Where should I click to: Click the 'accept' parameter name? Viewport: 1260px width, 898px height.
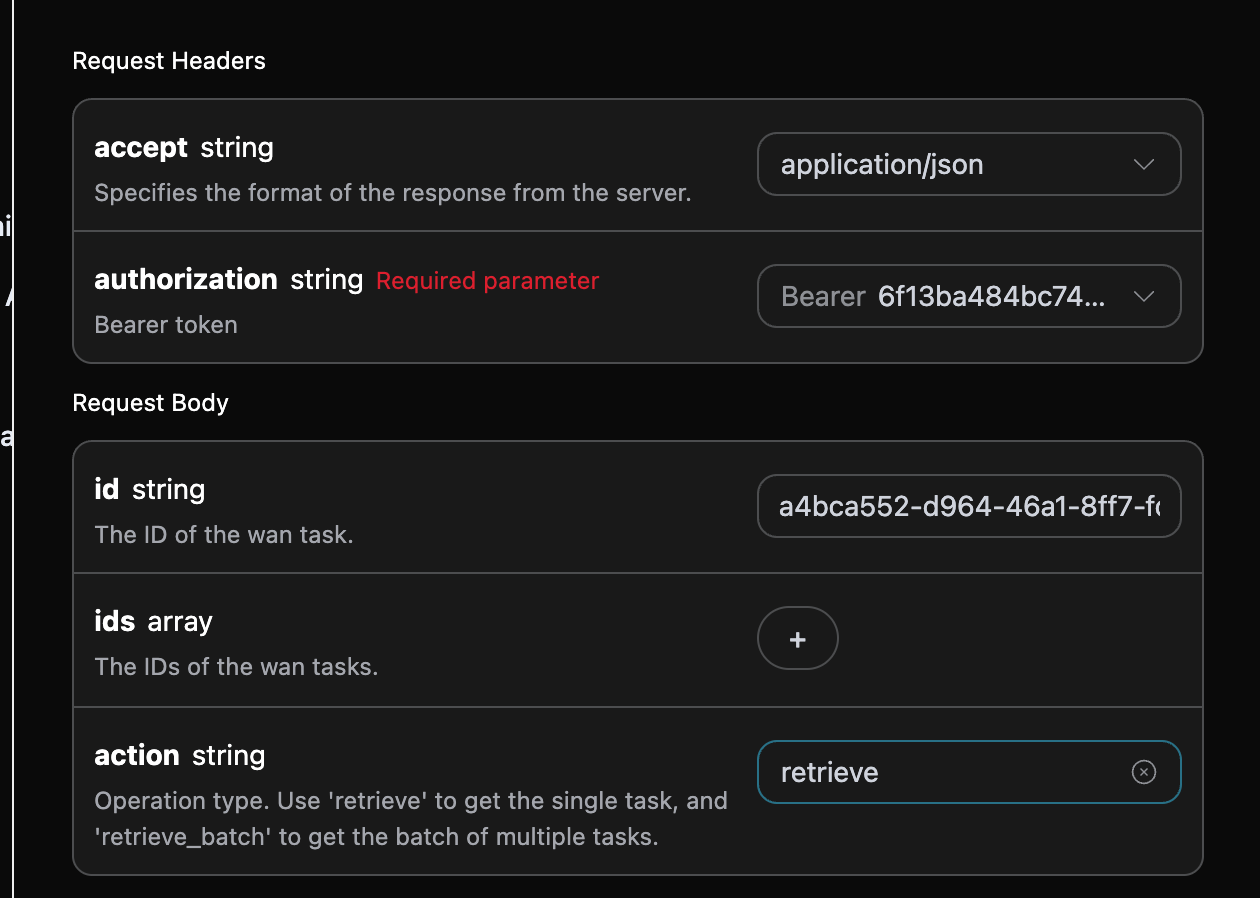tap(140, 148)
